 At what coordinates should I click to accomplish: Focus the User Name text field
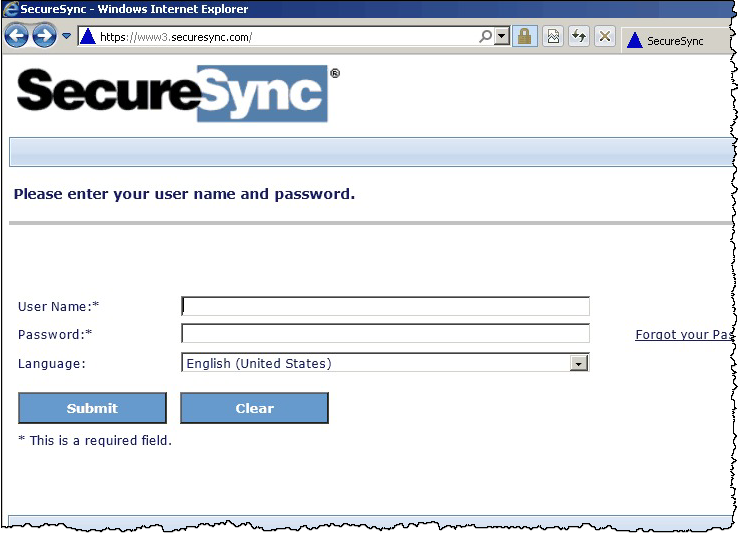pos(385,306)
